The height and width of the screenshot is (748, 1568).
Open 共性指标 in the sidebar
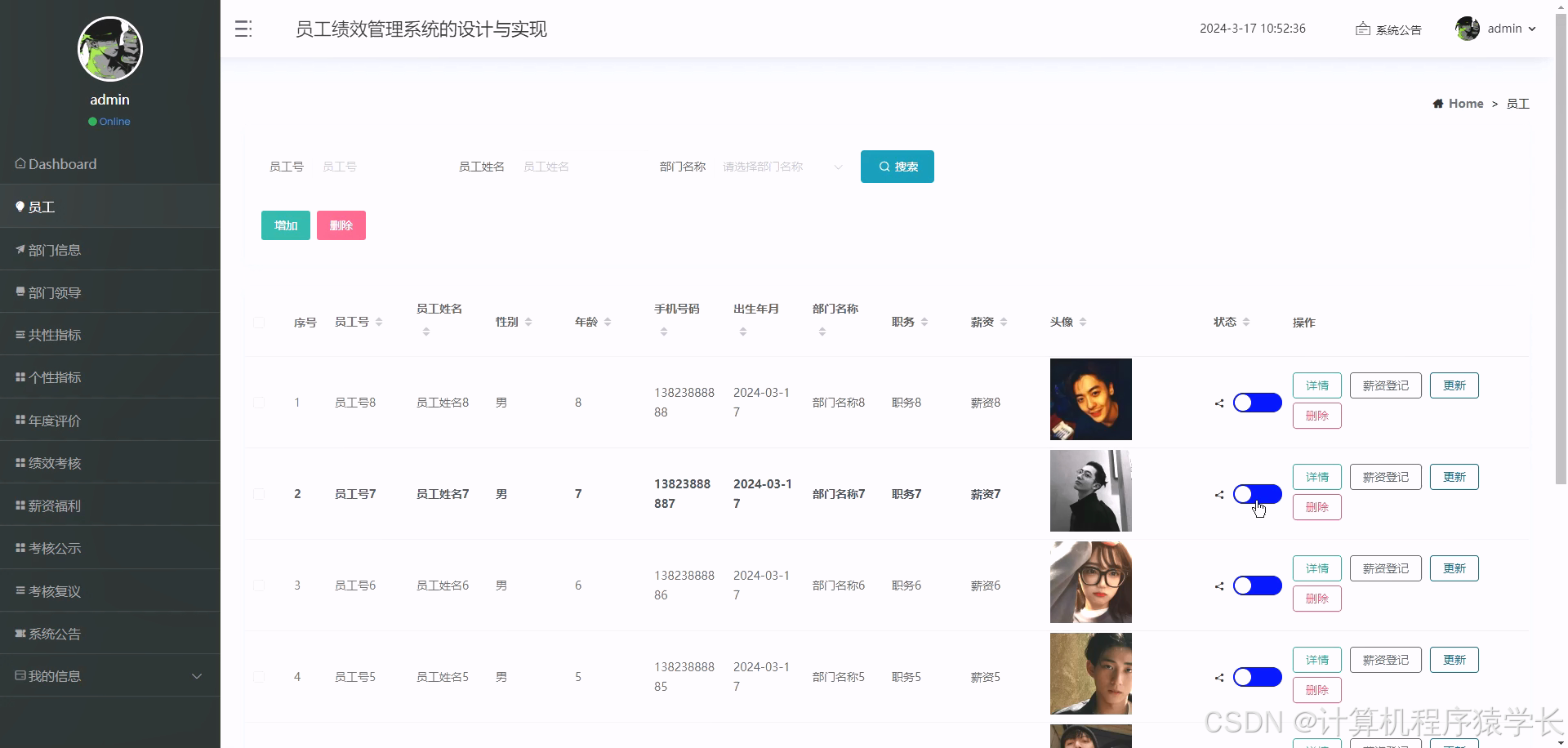point(110,335)
